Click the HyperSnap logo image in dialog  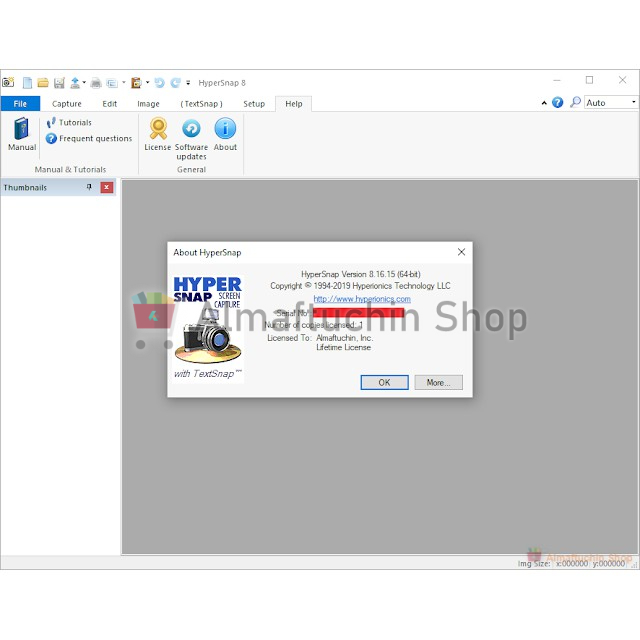(207, 328)
